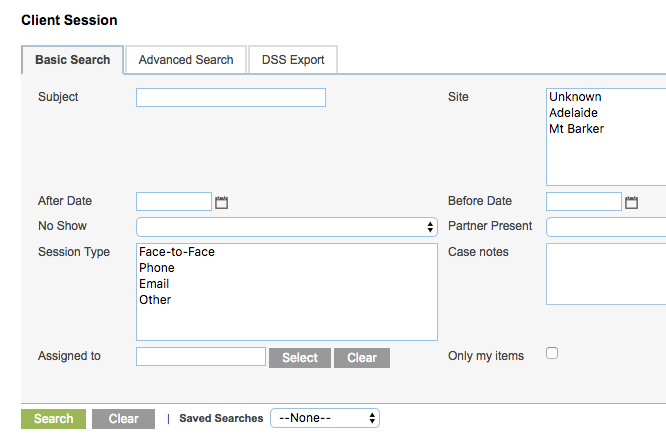Expand the No Show dropdown

pos(287,227)
